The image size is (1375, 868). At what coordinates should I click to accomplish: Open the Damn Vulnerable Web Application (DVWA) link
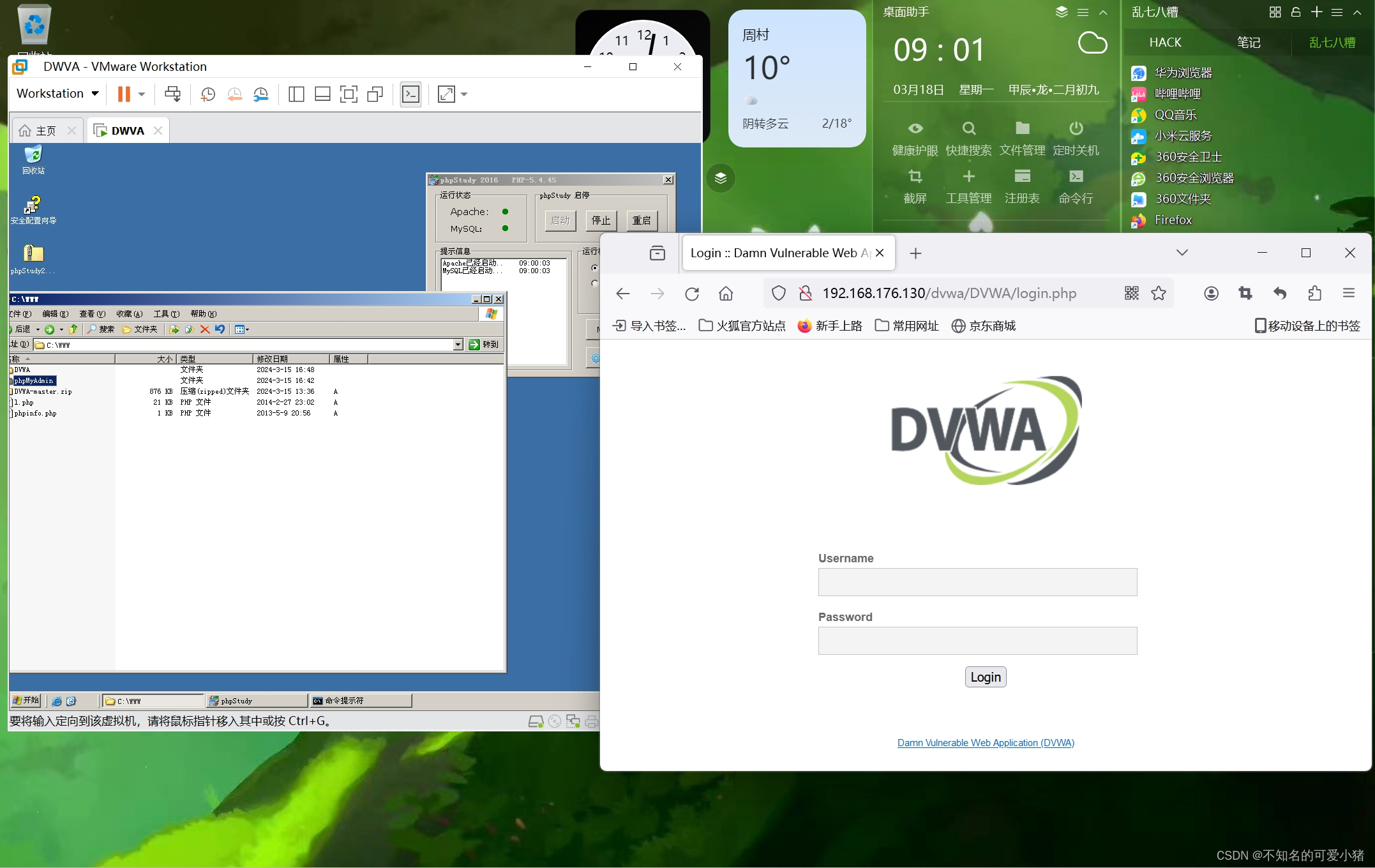pyautogui.click(x=986, y=743)
